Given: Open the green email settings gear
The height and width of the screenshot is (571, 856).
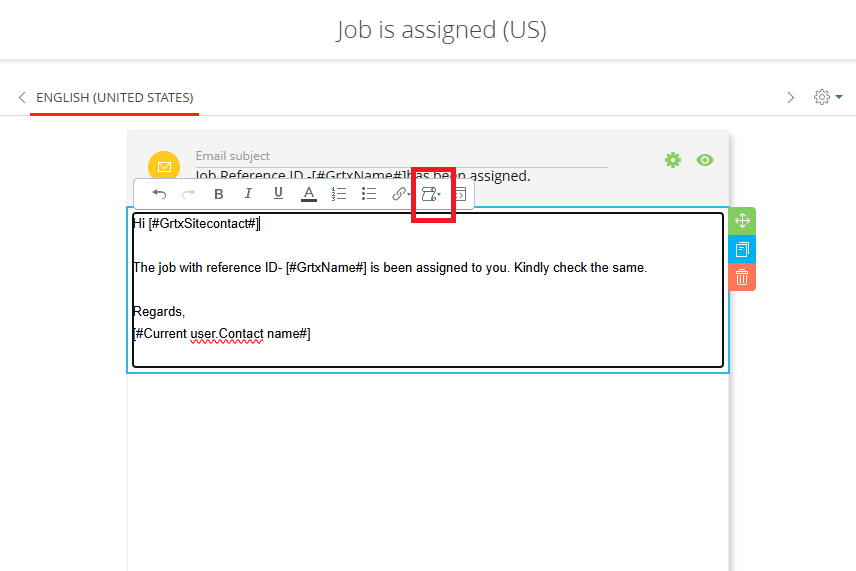Looking at the screenshot, I should tap(673, 160).
